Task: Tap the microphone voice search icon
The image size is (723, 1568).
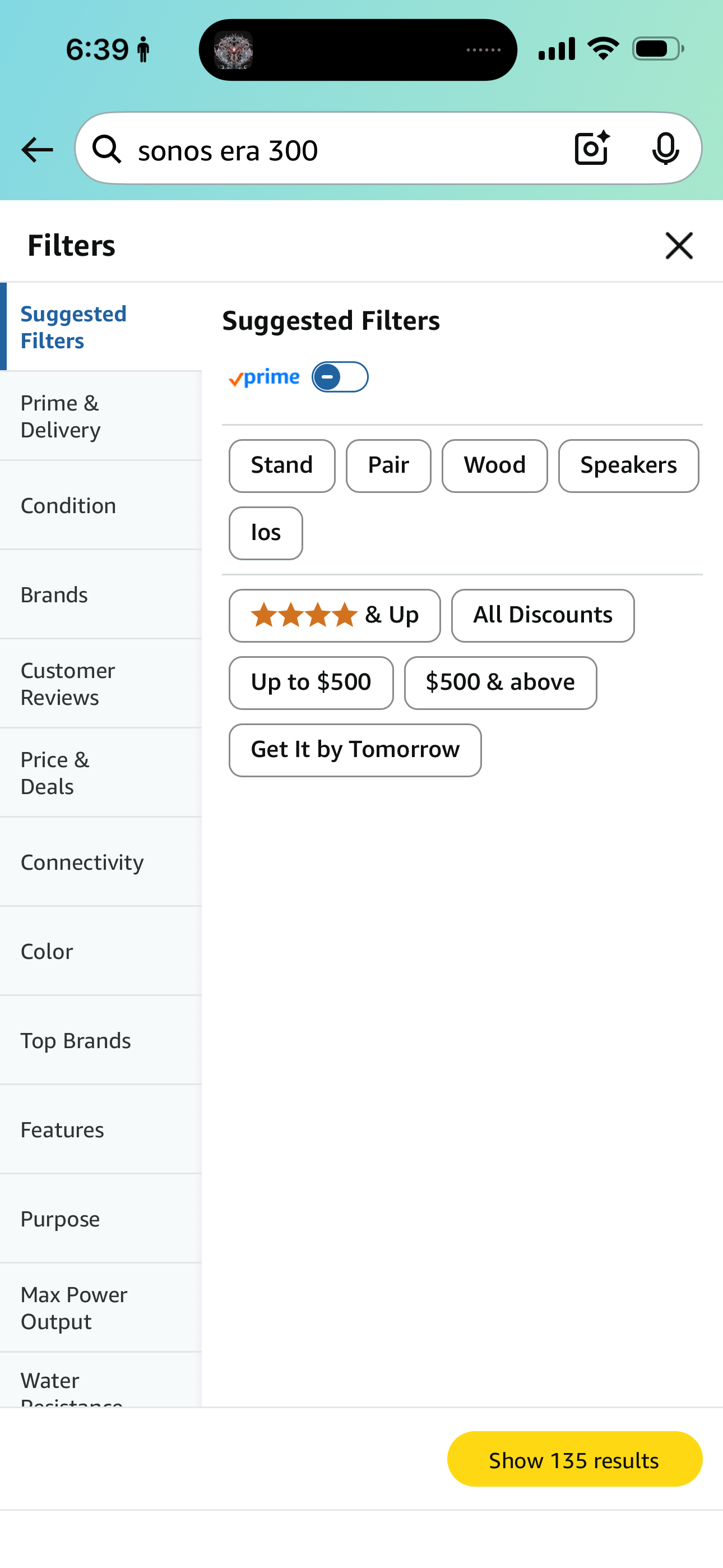Action: (665, 149)
